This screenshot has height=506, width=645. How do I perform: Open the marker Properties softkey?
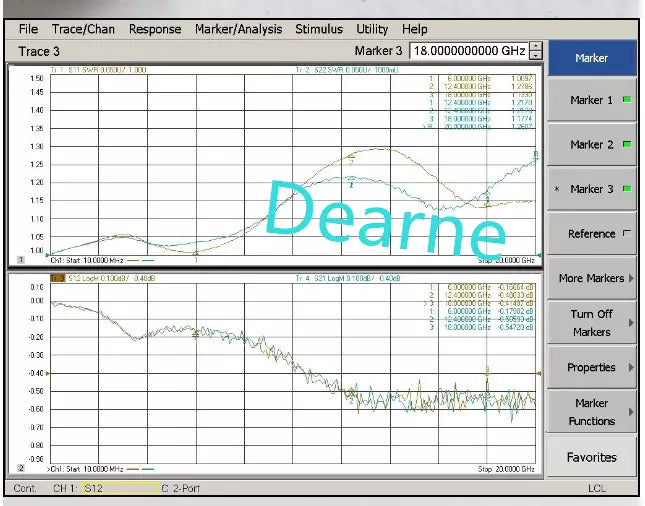point(591,367)
